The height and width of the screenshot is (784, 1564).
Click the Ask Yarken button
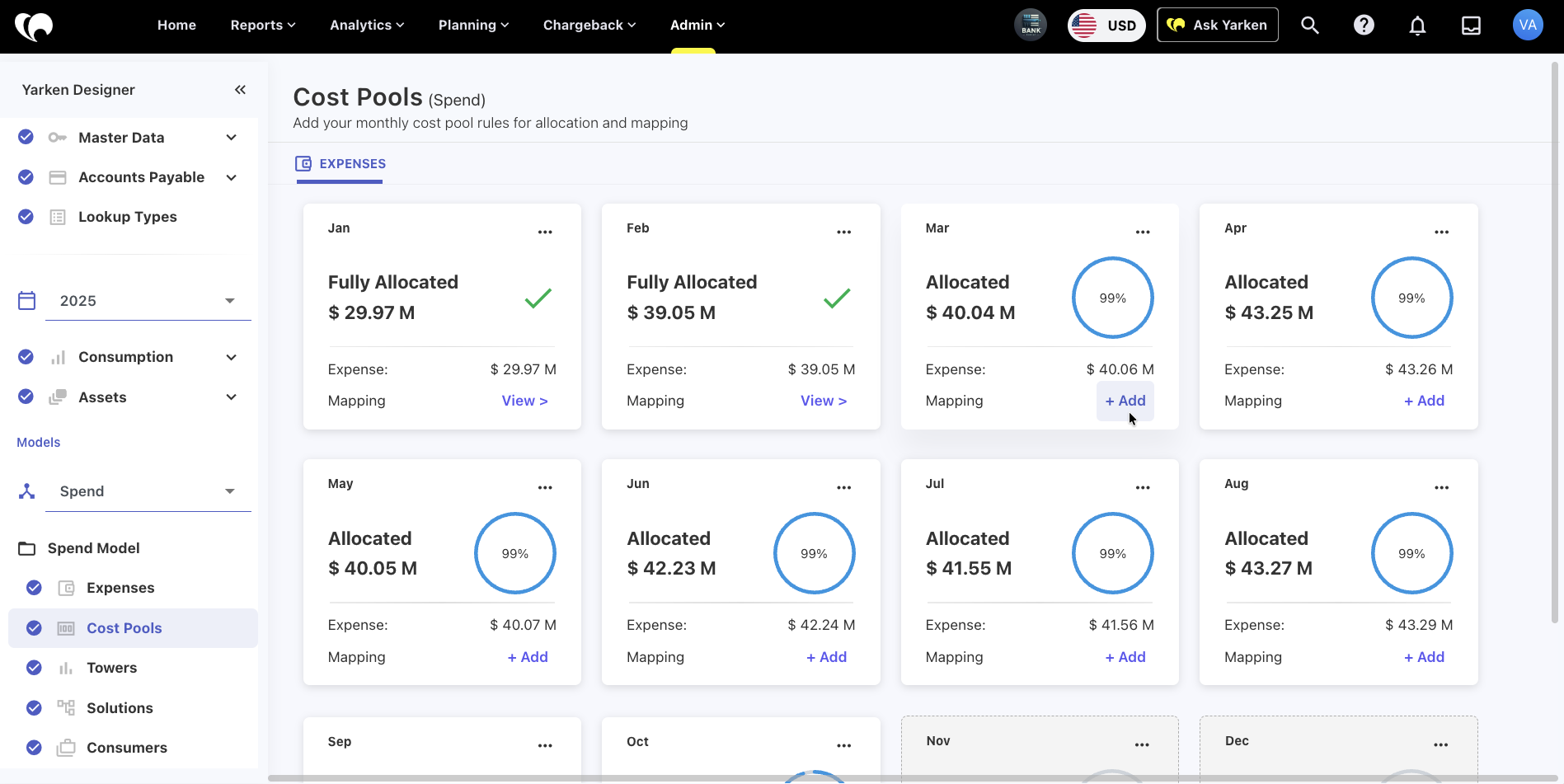1218,25
